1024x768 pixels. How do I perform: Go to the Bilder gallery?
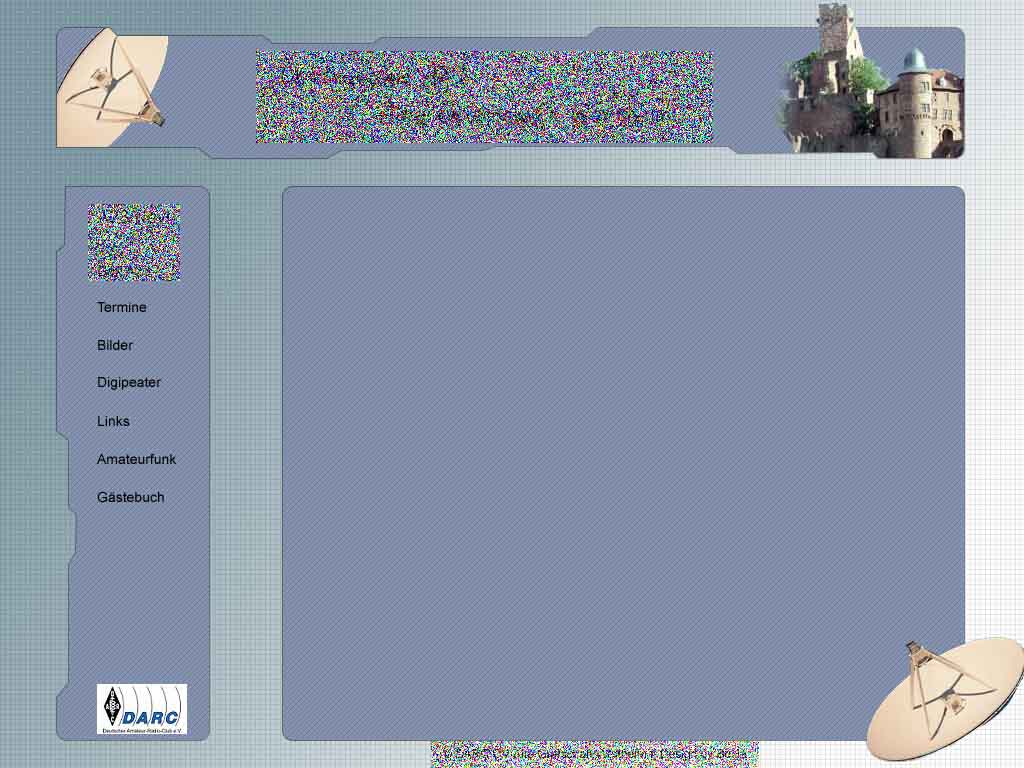pos(115,345)
